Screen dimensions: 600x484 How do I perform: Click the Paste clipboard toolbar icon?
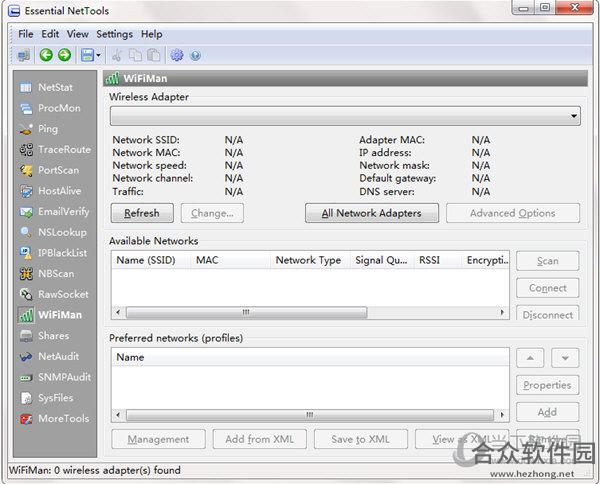tap(154, 55)
